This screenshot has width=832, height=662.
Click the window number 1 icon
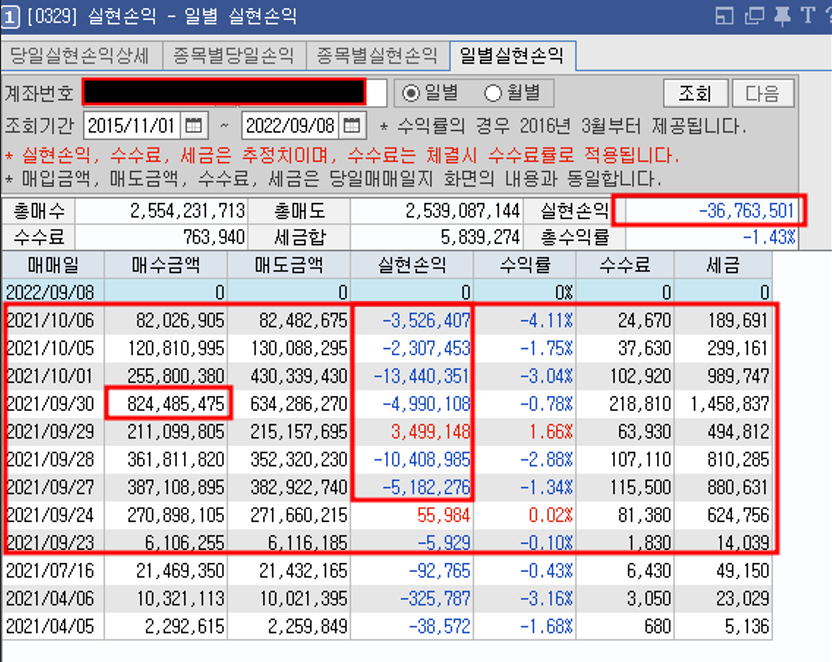pos(10,16)
